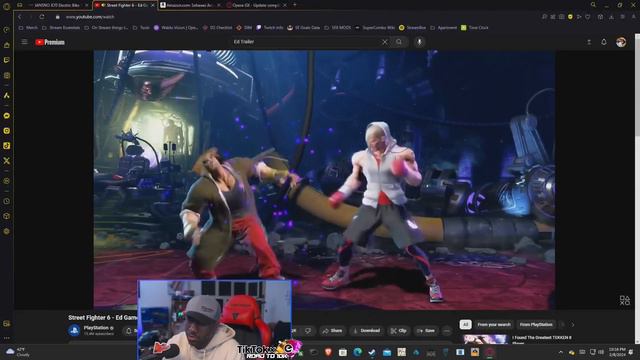This screenshot has width=640, height=360.
Task: Open Instagram in the Opera sidebar
Action: pos(7,131)
